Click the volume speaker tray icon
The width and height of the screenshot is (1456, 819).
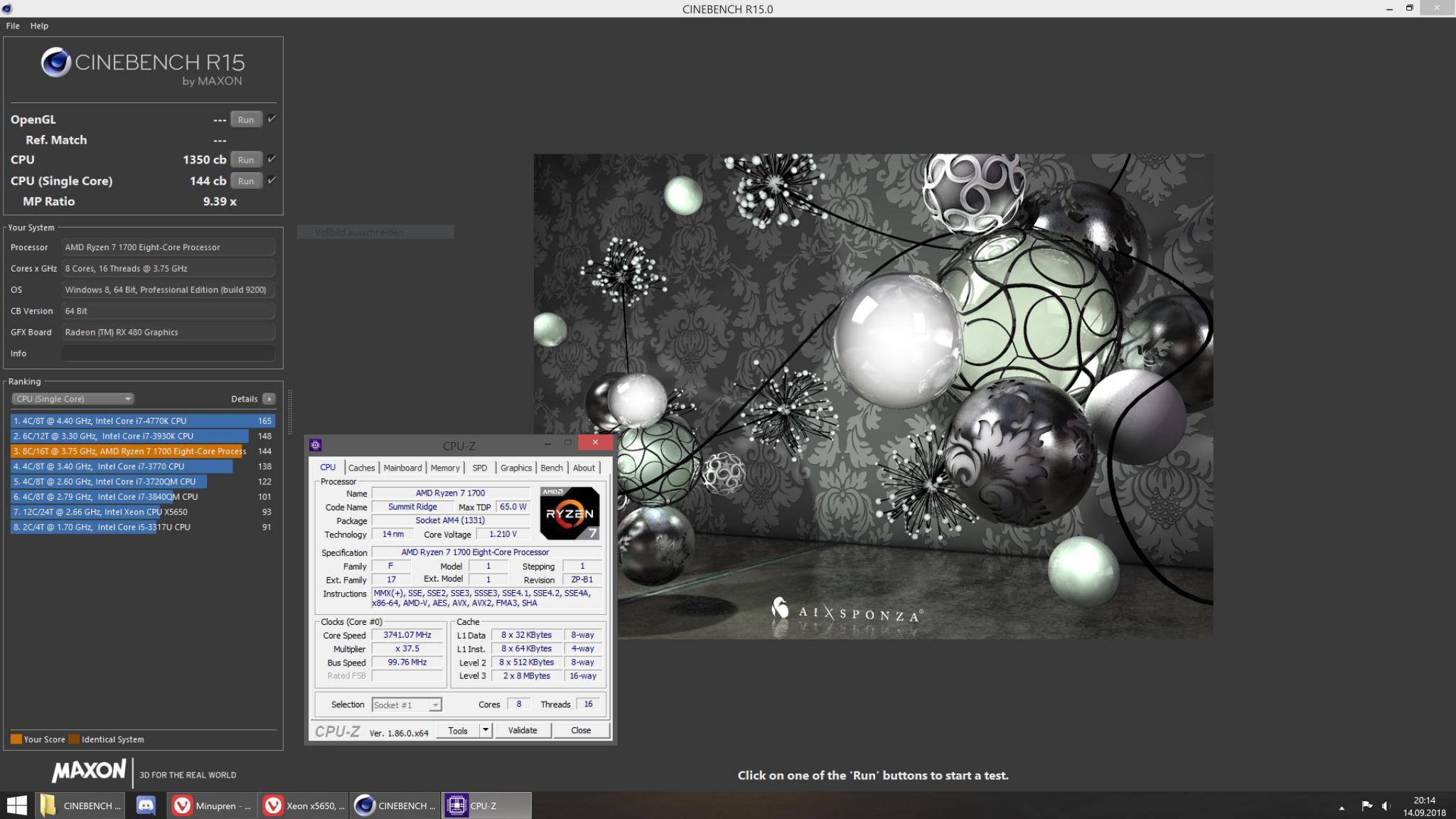pos(1386,805)
